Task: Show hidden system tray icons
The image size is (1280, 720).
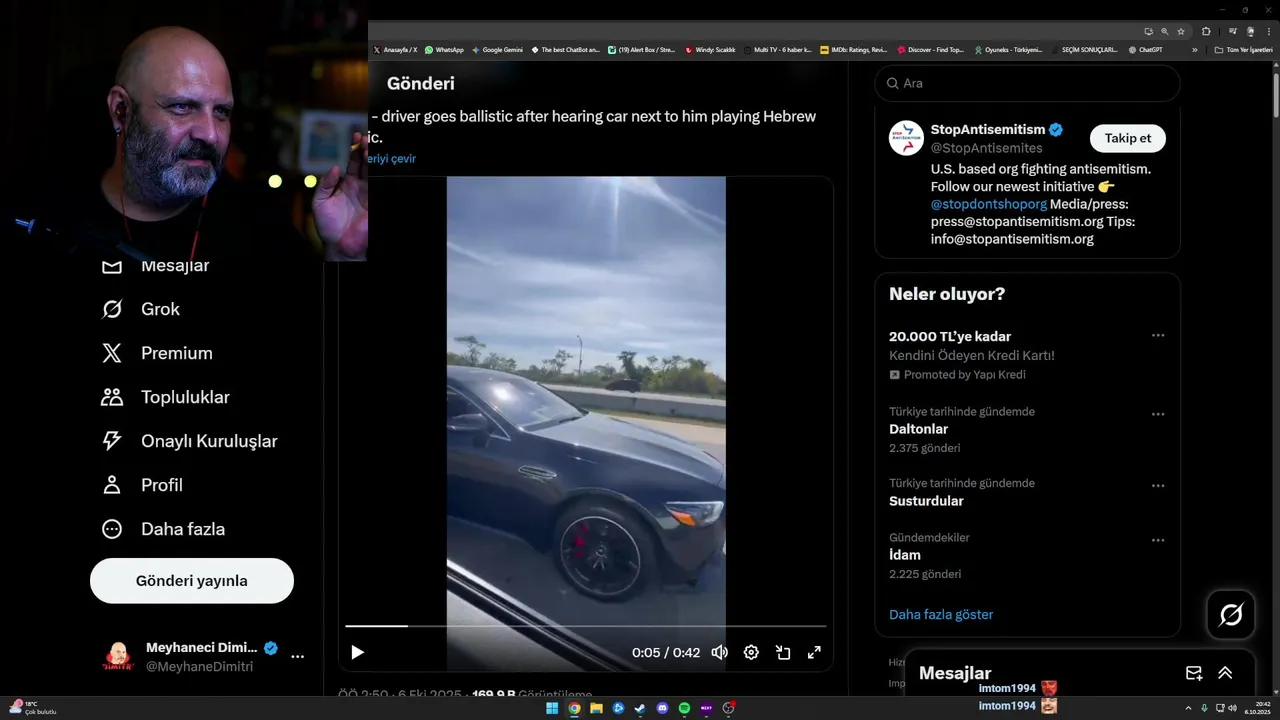Action: pyautogui.click(x=1189, y=708)
